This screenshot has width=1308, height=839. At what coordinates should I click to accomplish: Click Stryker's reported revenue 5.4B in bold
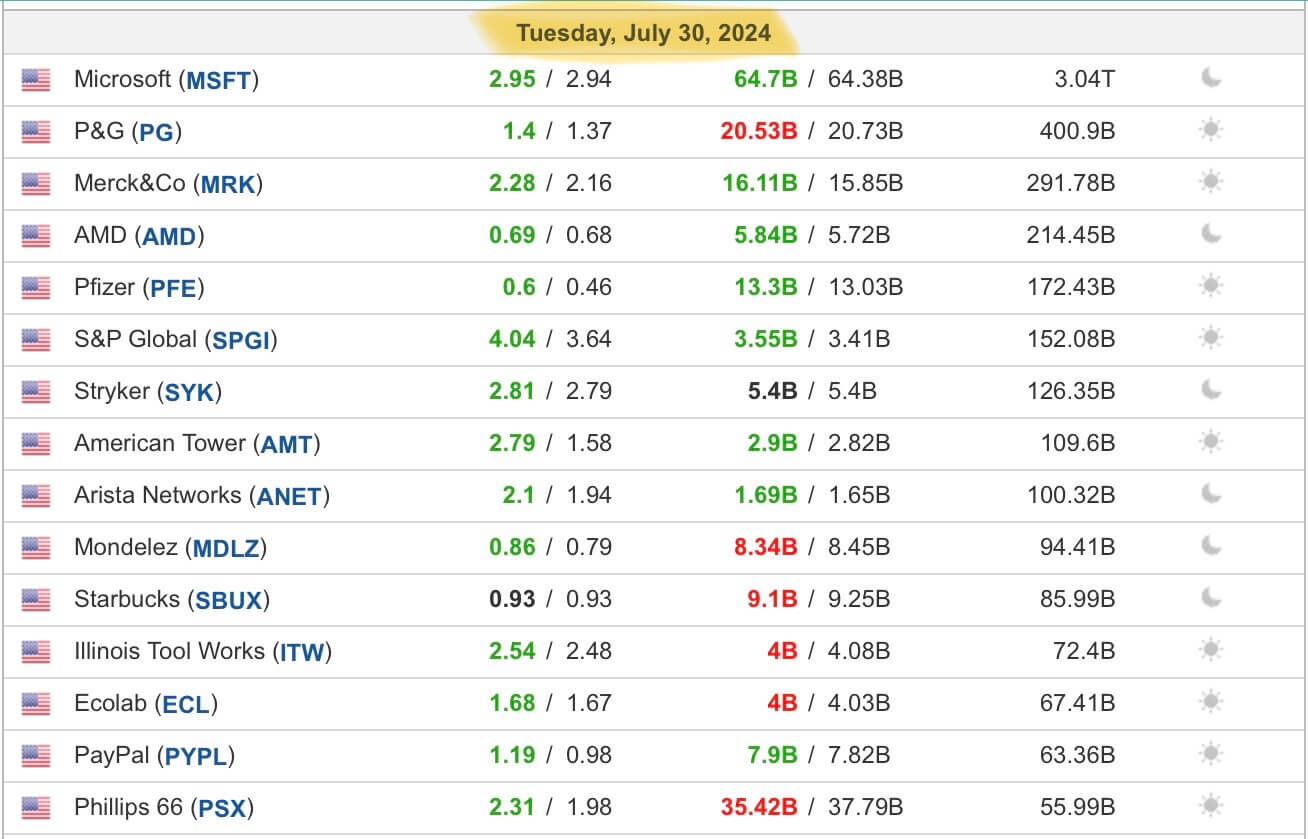pos(773,390)
